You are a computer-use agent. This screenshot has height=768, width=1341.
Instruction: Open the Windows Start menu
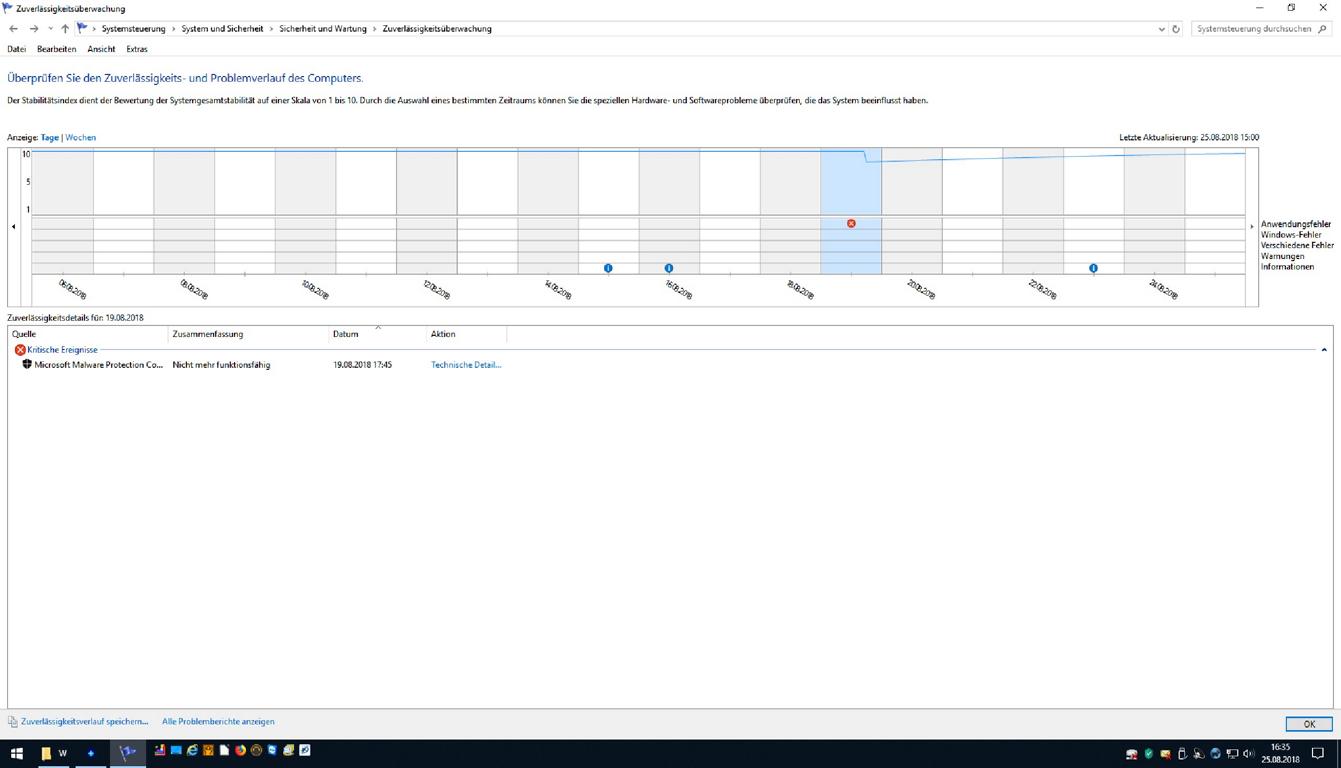(x=17, y=753)
